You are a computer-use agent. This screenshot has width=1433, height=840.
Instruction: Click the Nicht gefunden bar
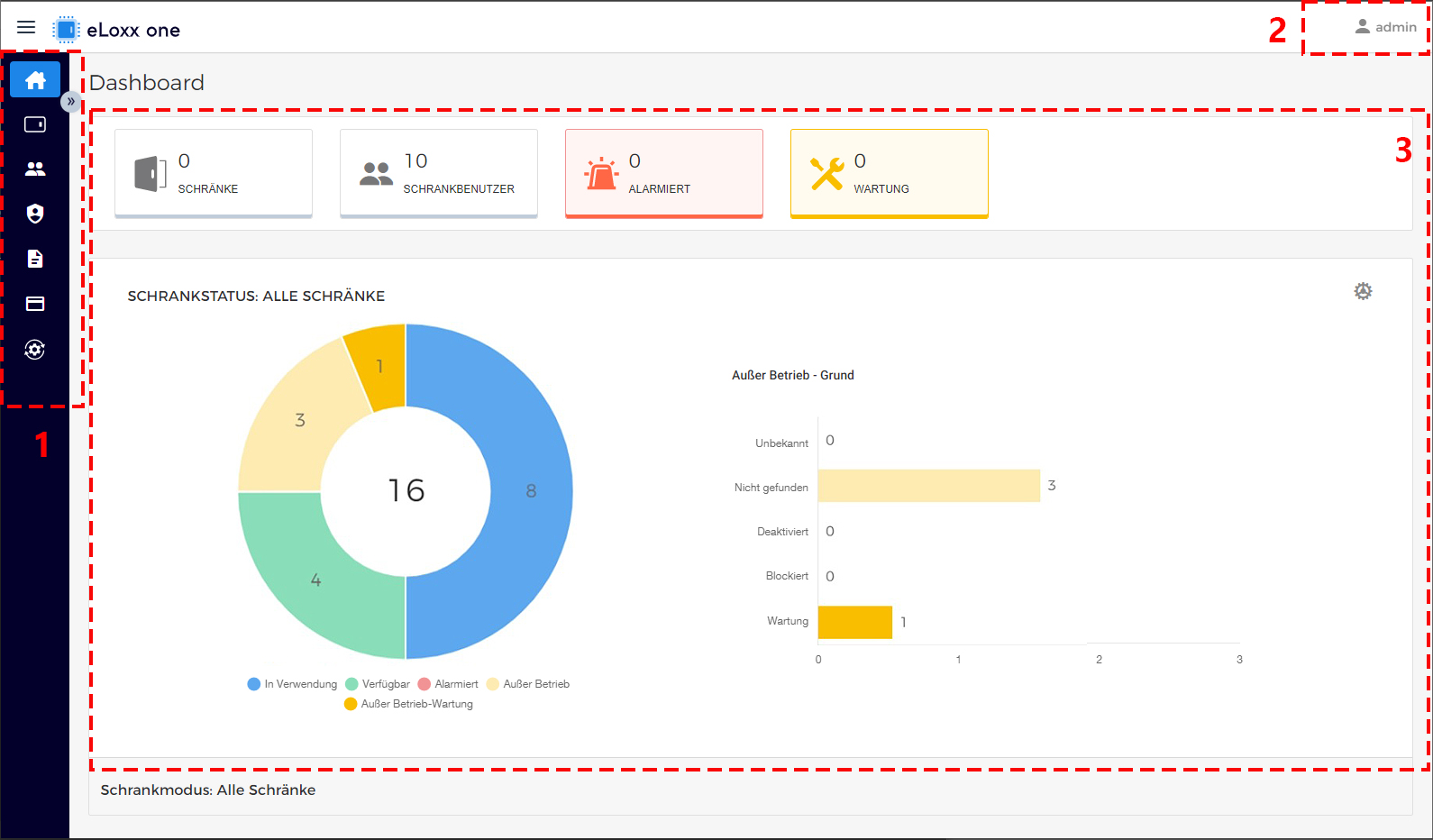point(929,486)
